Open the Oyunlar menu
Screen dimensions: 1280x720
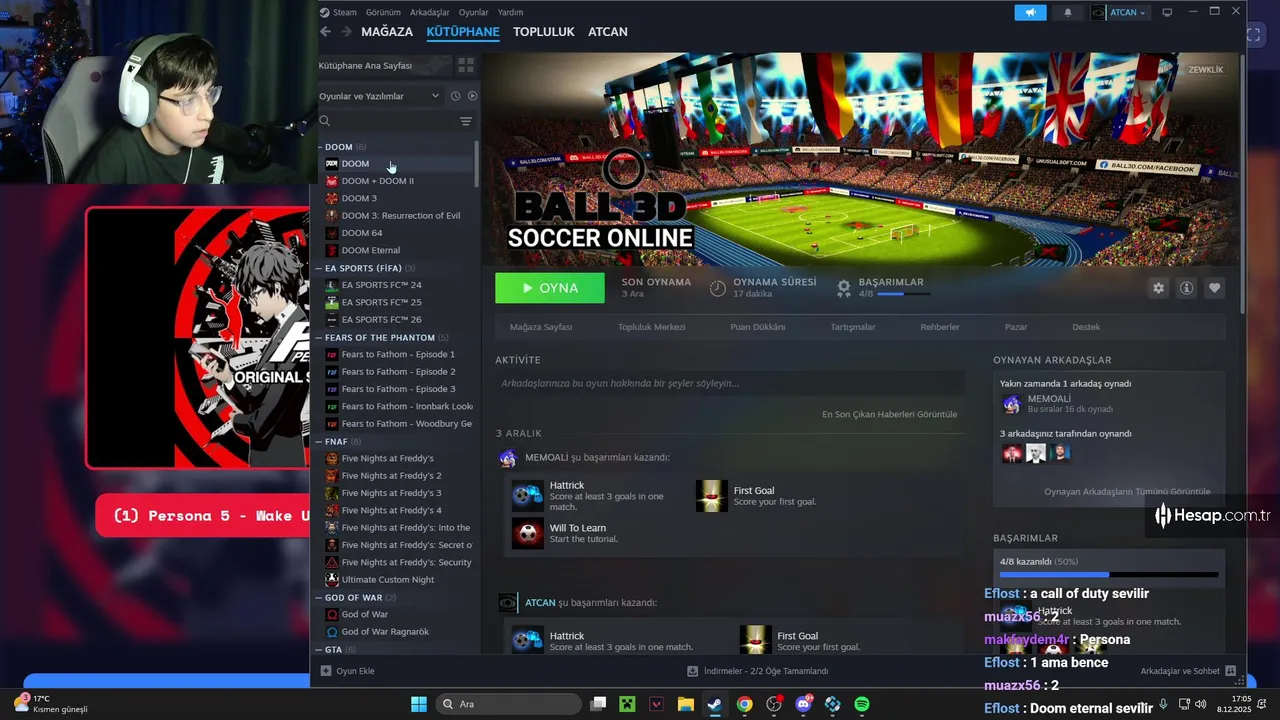coord(473,12)
